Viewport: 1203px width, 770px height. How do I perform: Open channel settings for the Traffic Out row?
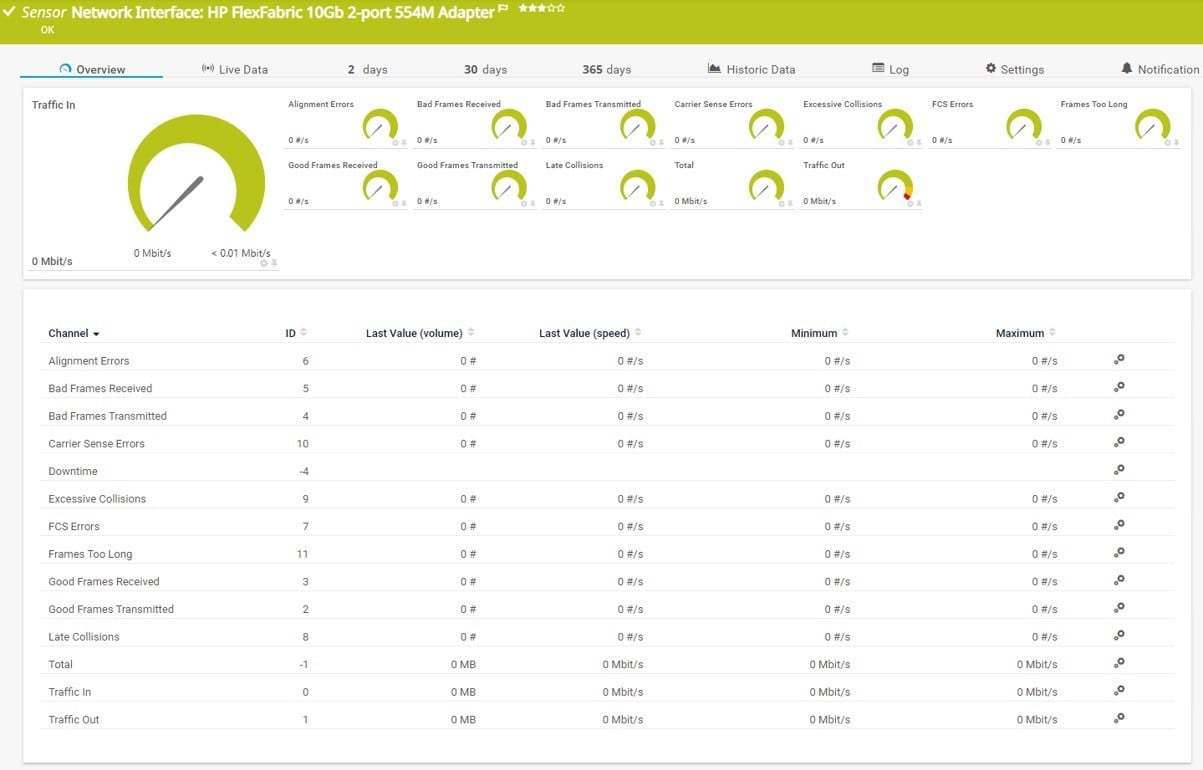pos(1119,716)
